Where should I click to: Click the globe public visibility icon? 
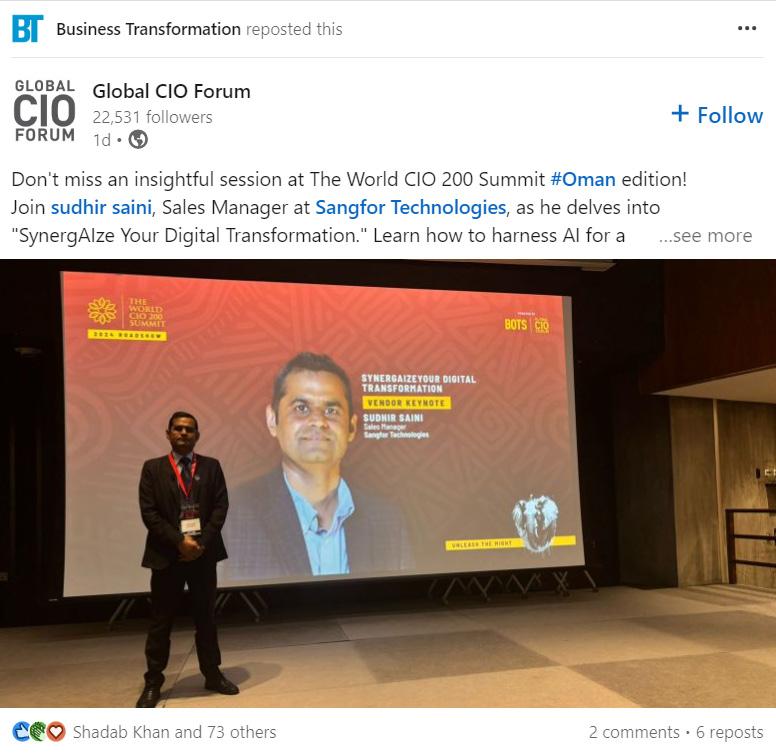(x=138, y=140)
